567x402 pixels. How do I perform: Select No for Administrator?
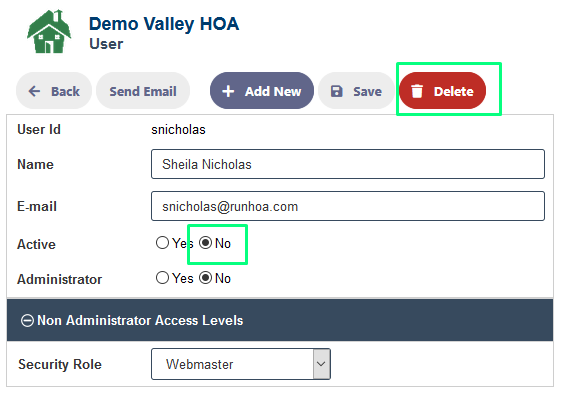click(x=205, y=278)
